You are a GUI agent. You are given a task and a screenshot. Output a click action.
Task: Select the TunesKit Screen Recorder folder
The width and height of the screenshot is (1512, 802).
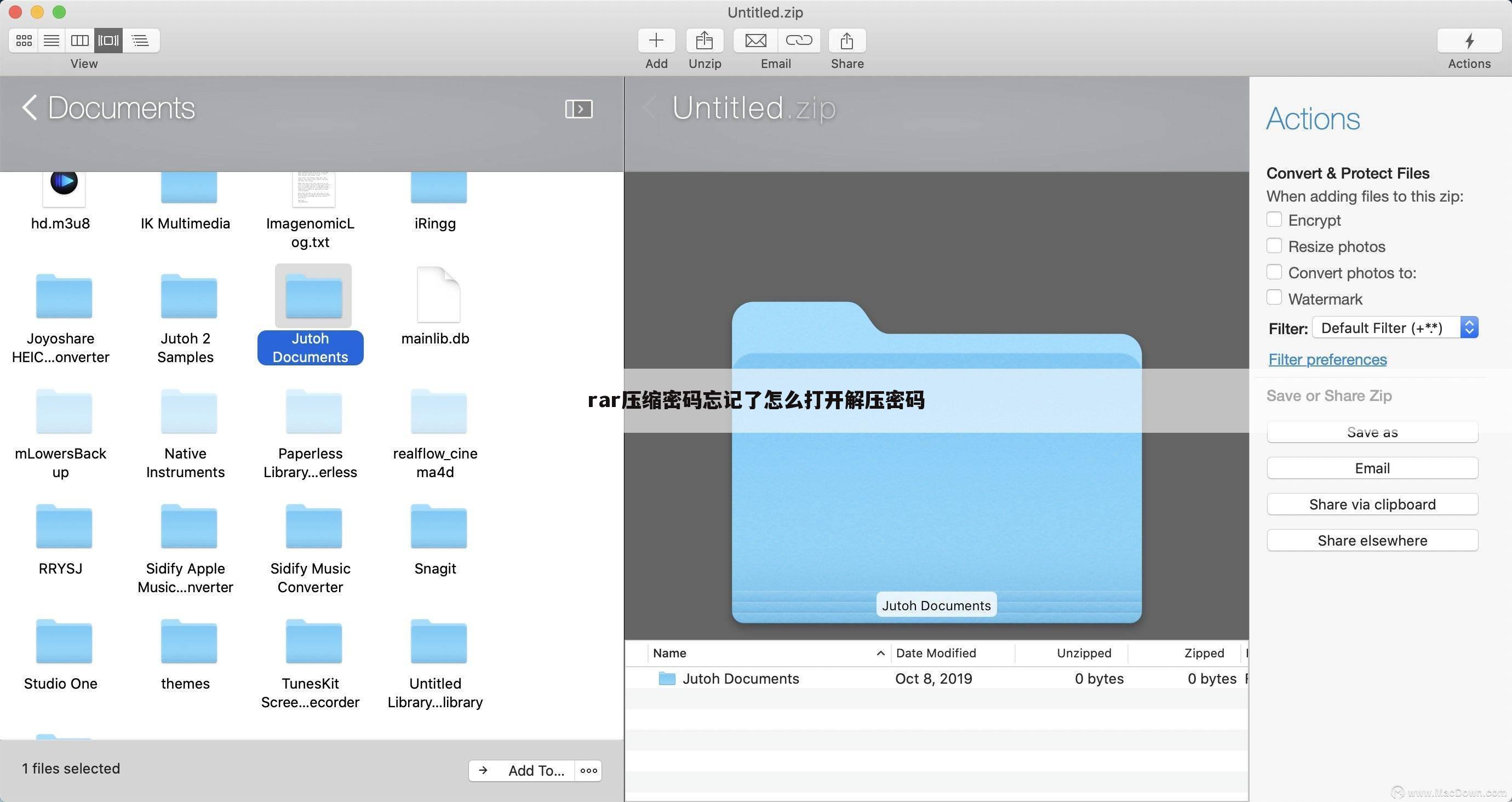tap(311, 663)
